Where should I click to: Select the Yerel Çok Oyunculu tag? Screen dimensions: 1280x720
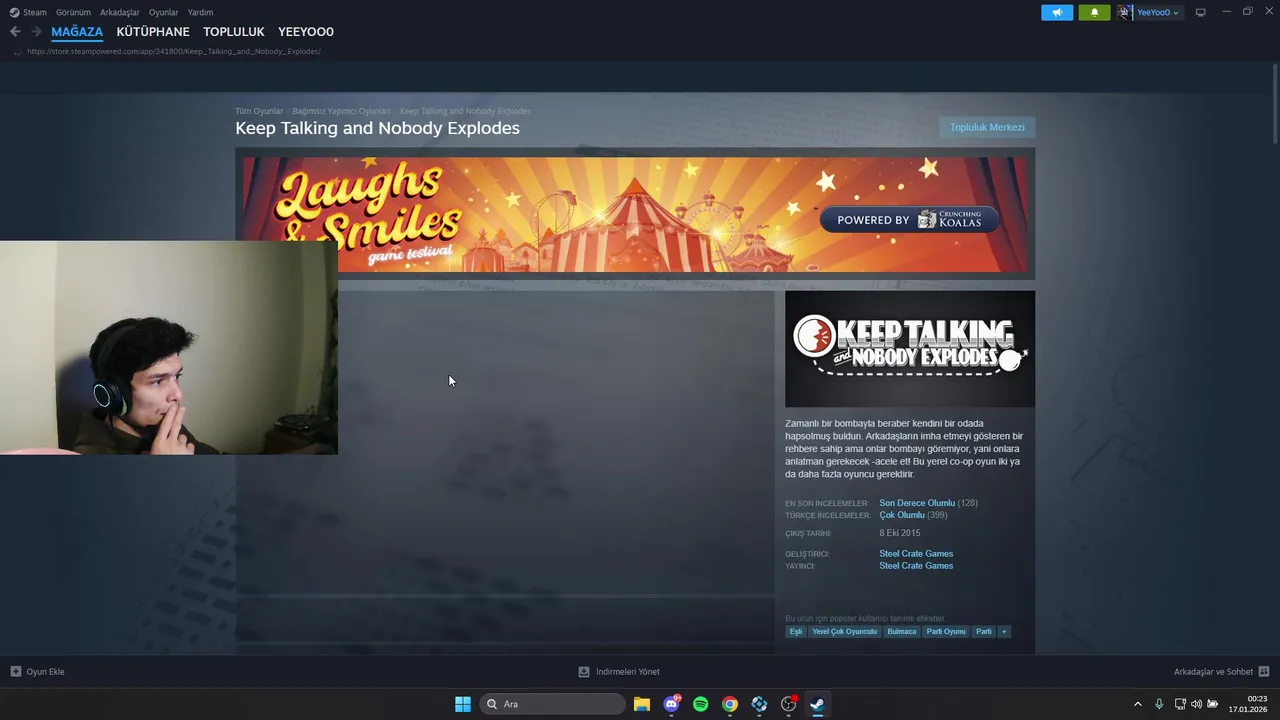(x=845, y=632)
